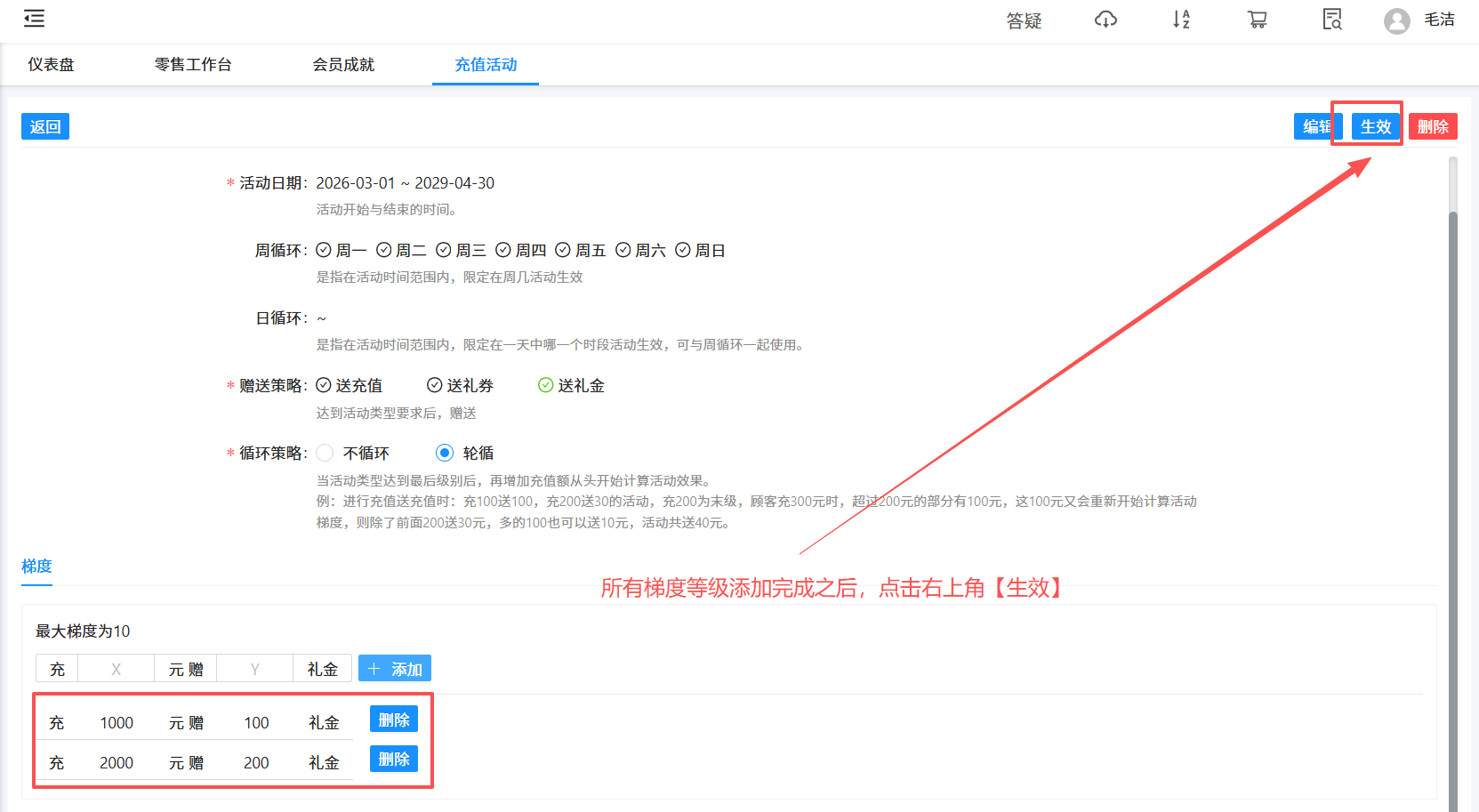Collapse the sidebar with the top-left icon
Image resolution: width=1479 pixels, height=812 pixels.
[x=34, y=18]
